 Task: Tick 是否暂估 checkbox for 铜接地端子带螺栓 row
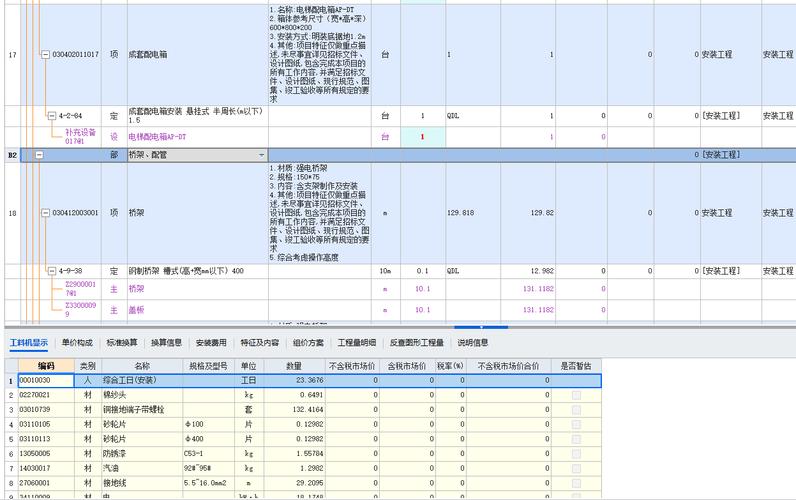pyautogui.click(x=576, y=410)
